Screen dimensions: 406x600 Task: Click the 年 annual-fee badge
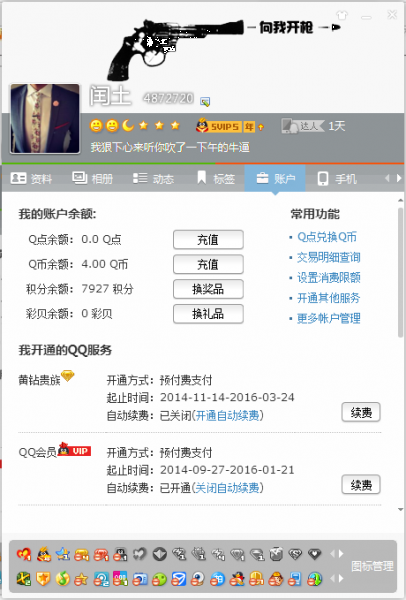click(x=249, y=127)
